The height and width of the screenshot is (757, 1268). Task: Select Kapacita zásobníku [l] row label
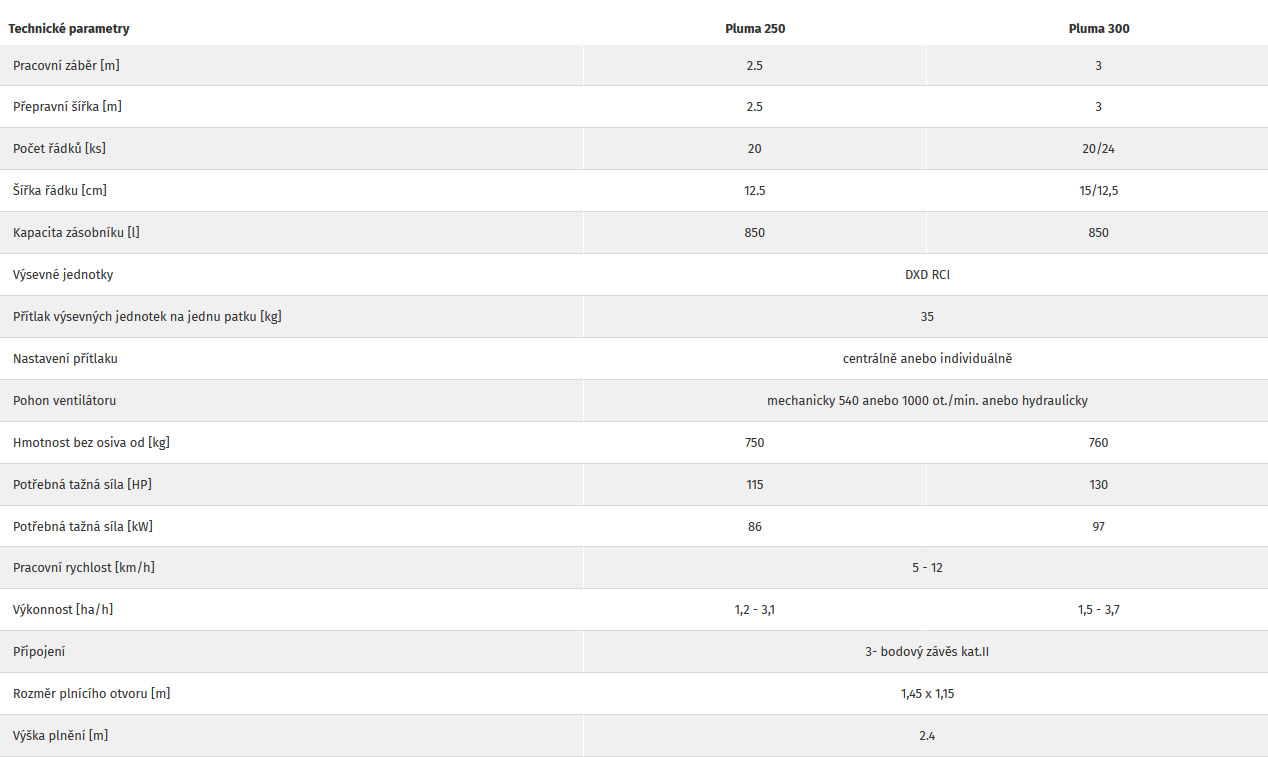click(x=76, y=232)
